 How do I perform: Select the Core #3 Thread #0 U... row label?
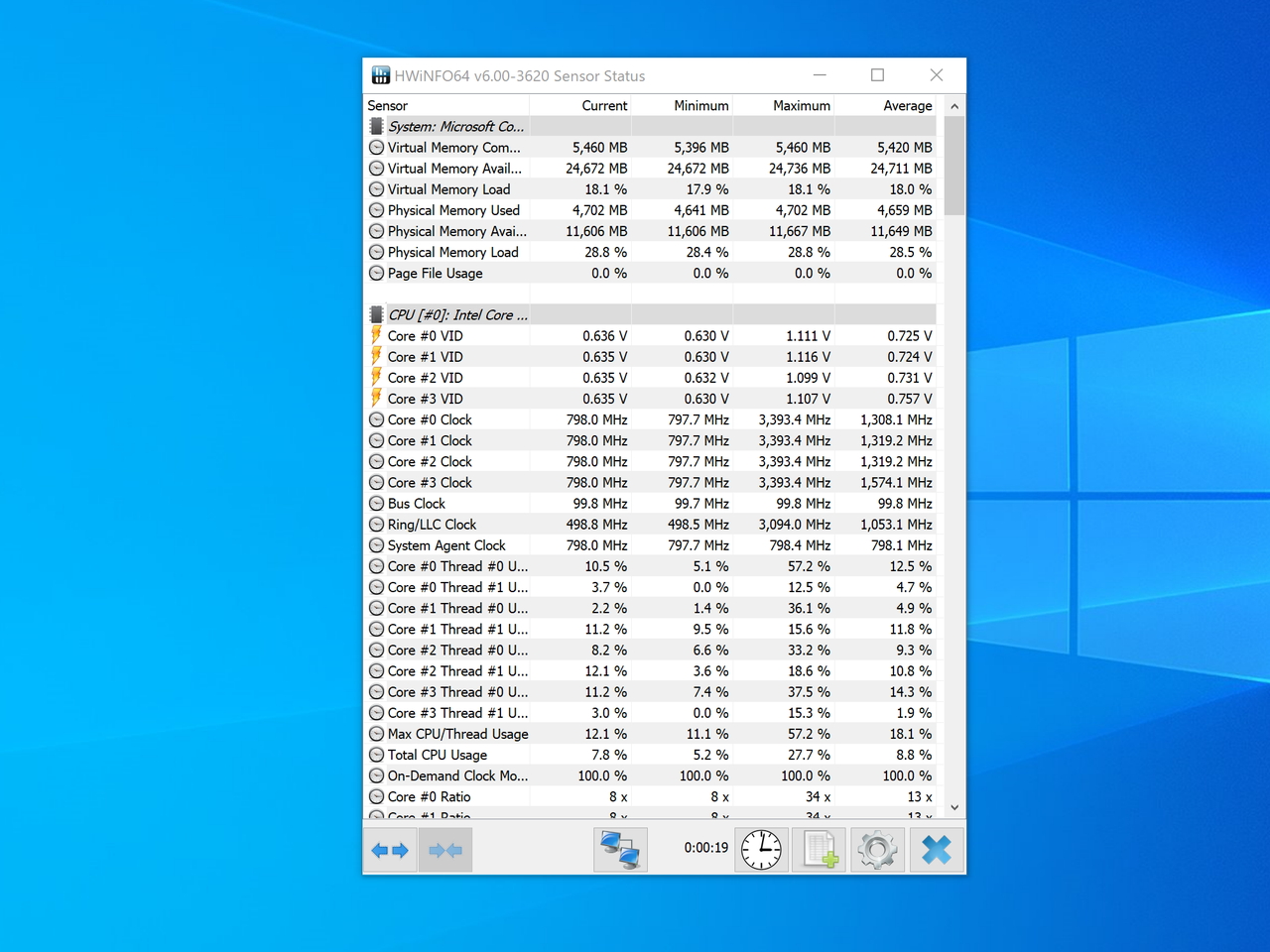(x=457, y=691)
